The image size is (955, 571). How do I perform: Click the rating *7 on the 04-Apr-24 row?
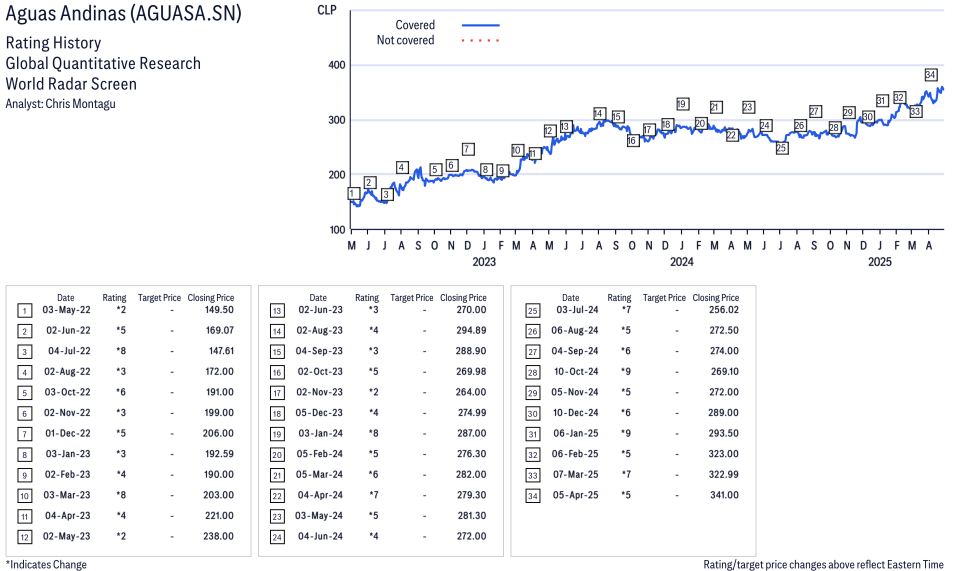tap(373, 496)
